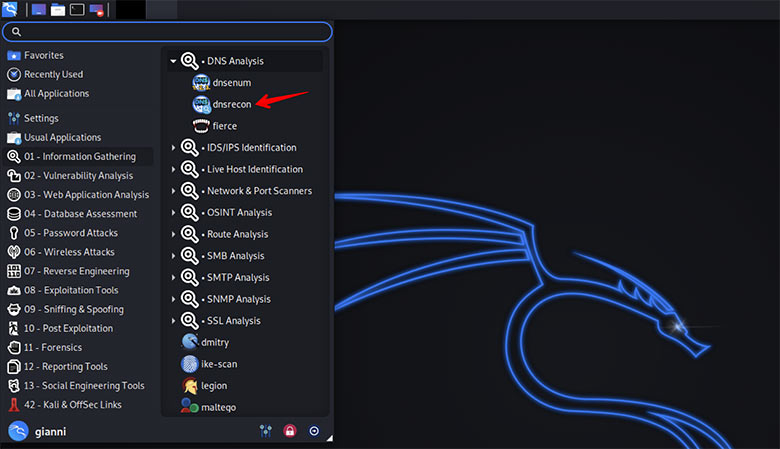The height and width of the screenshot is (449, 780).
Task: Click the gianni username text
Action: 50,432
